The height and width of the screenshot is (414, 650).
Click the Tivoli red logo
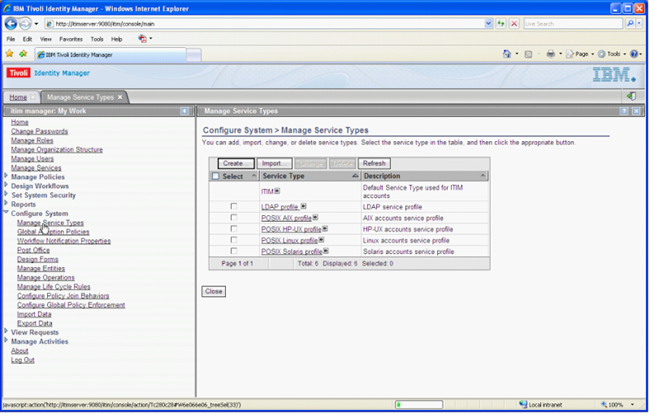click(18, 73)
